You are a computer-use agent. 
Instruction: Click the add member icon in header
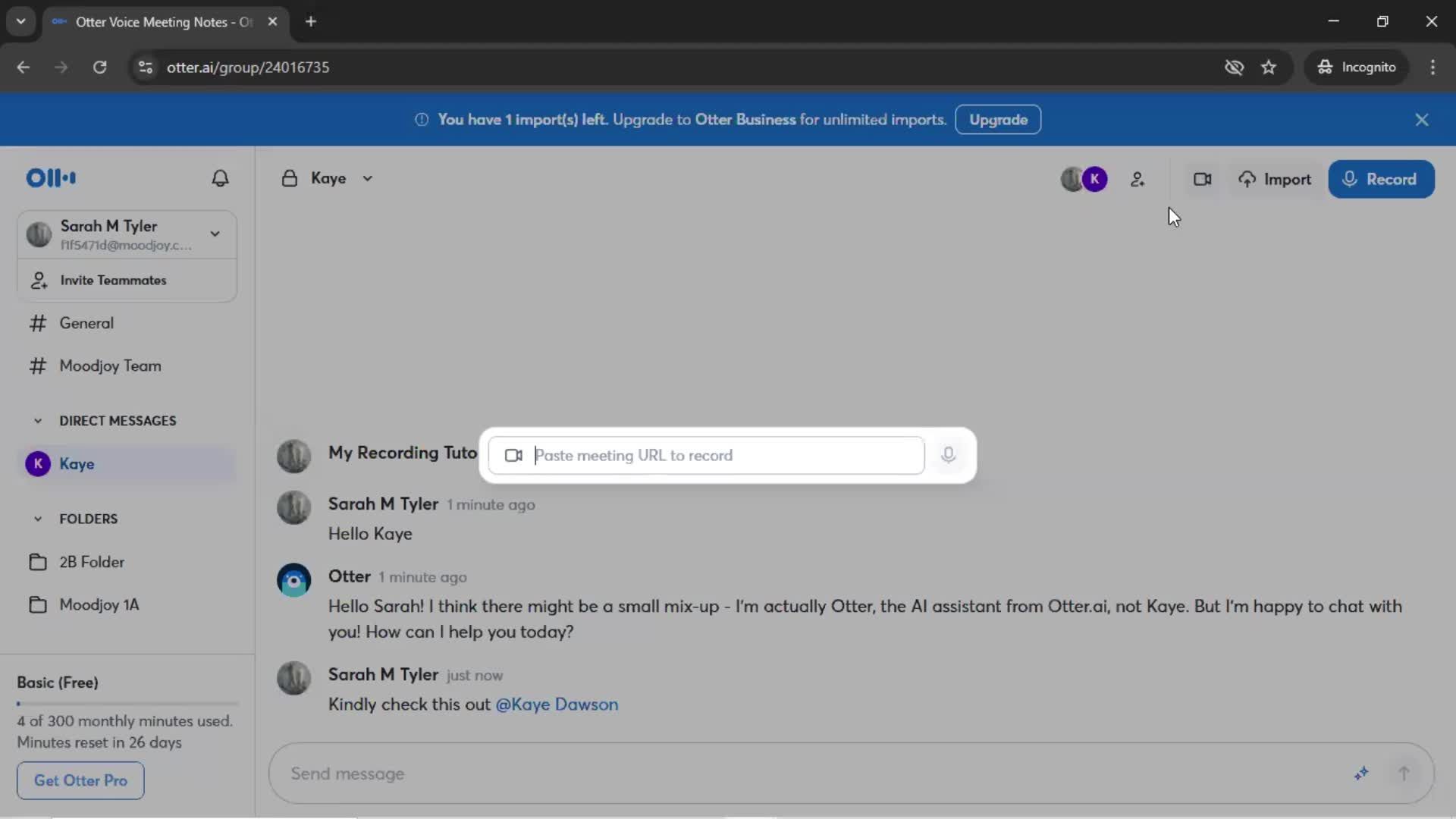pyautogui.click(x=1137, y=180)
